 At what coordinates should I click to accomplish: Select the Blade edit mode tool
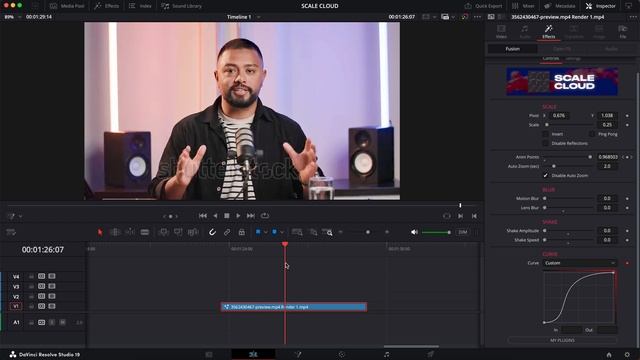point(145,232)
